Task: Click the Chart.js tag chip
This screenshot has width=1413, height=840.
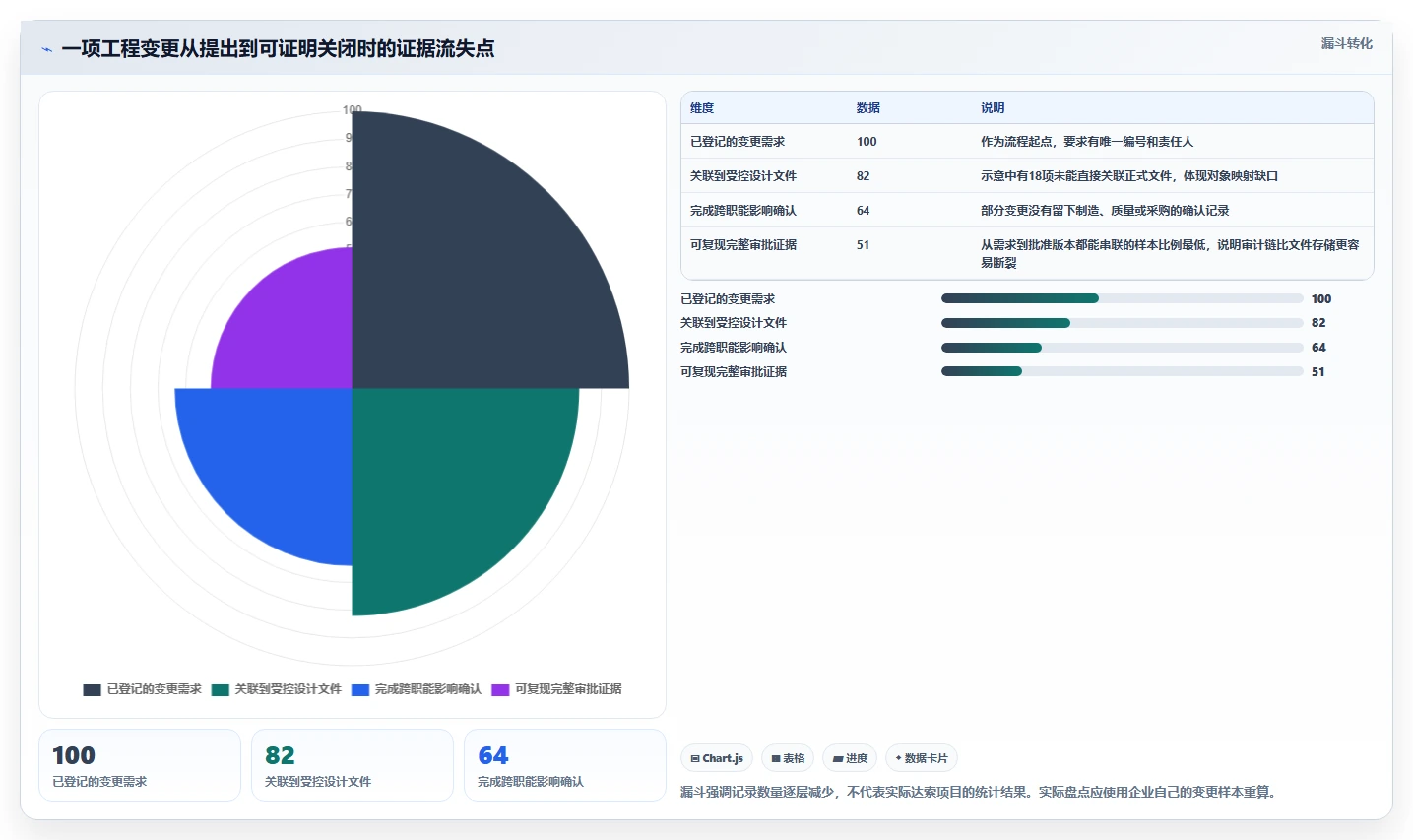Action: coord(717,758)
